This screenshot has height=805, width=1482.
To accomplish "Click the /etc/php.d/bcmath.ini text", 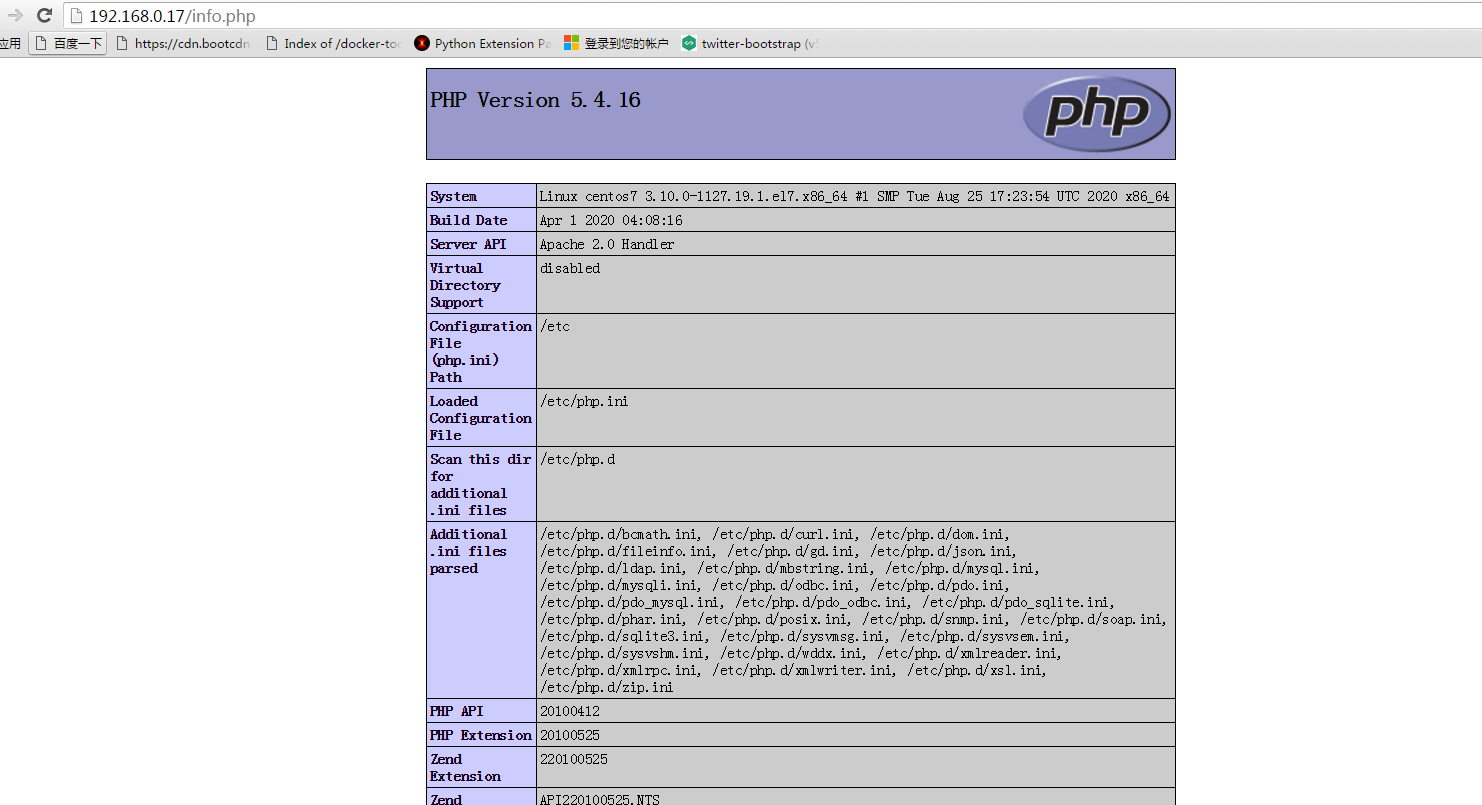I will pyautogui.click(x=622, y=534).
